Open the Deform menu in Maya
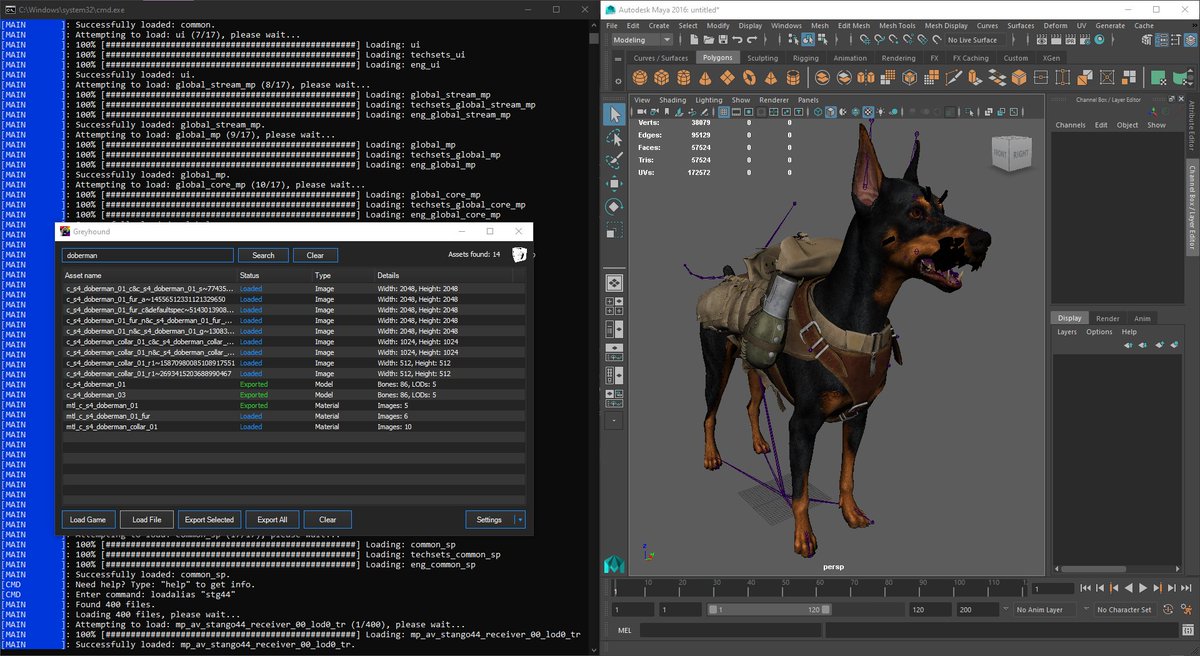The width and height of the screenshot is (1200, 656). 1055,25
